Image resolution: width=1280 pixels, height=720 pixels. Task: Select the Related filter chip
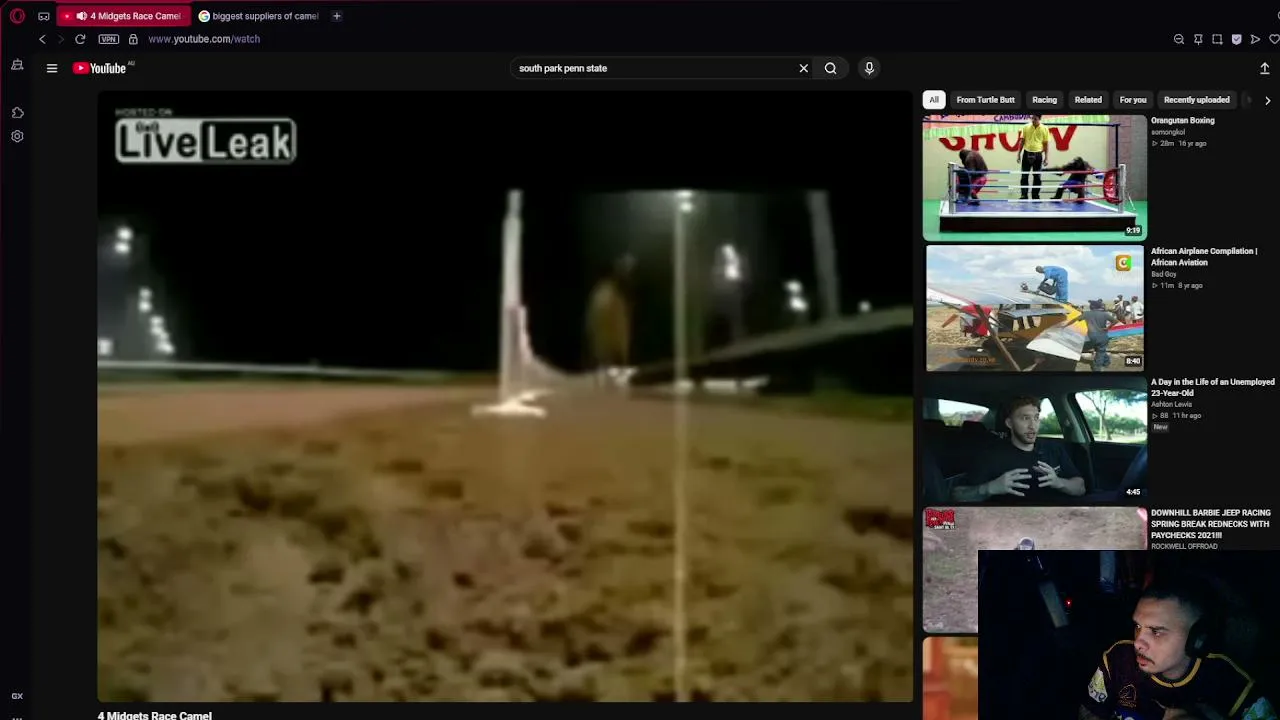pyautogui.click(x=1088, y=100)
